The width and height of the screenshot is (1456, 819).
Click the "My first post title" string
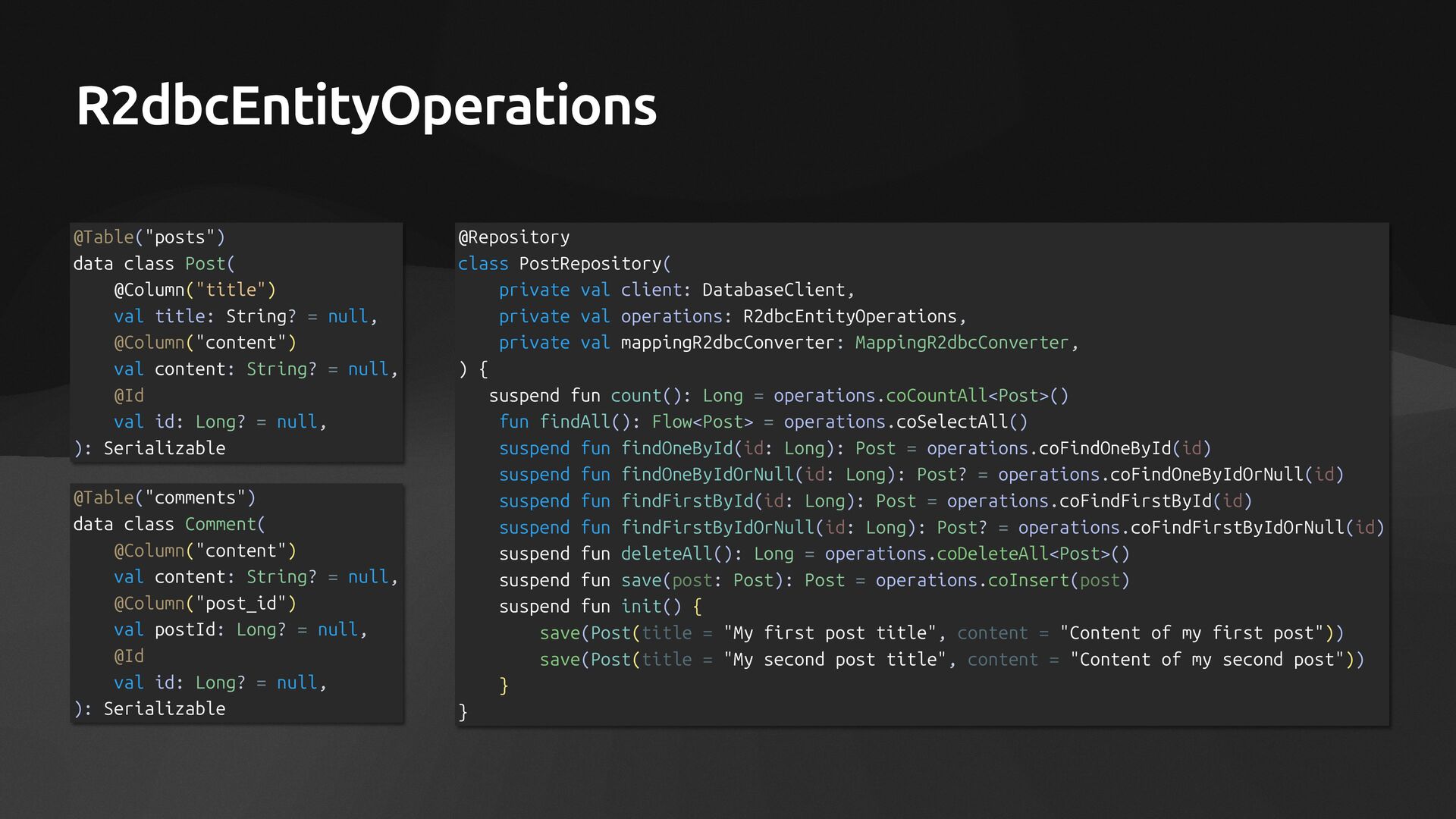(830, 633)
